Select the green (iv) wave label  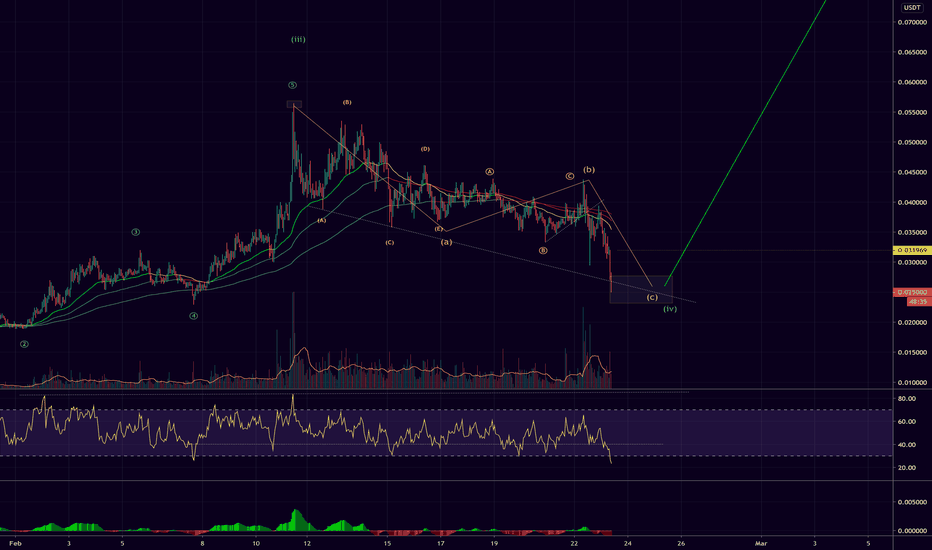coord(670,309)
